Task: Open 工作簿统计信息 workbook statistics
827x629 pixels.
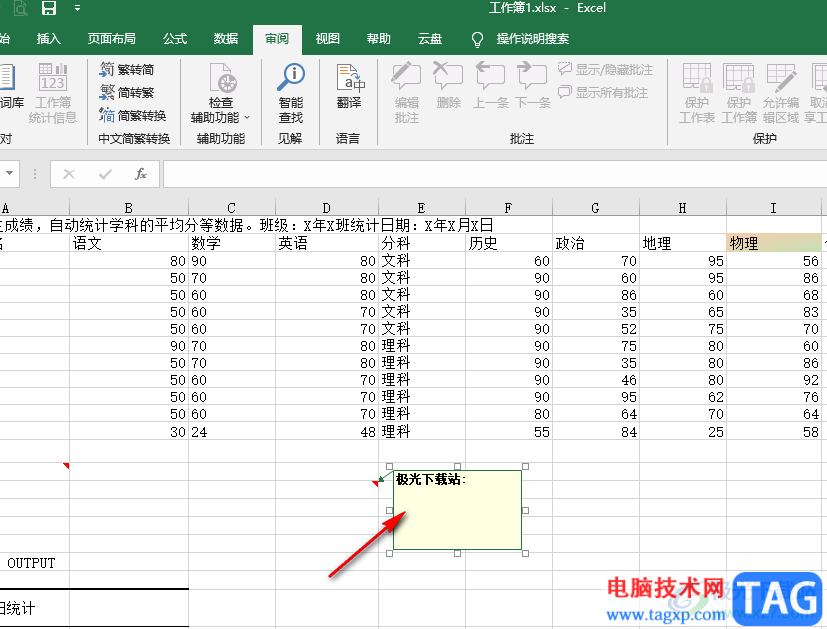Action: 53,93
